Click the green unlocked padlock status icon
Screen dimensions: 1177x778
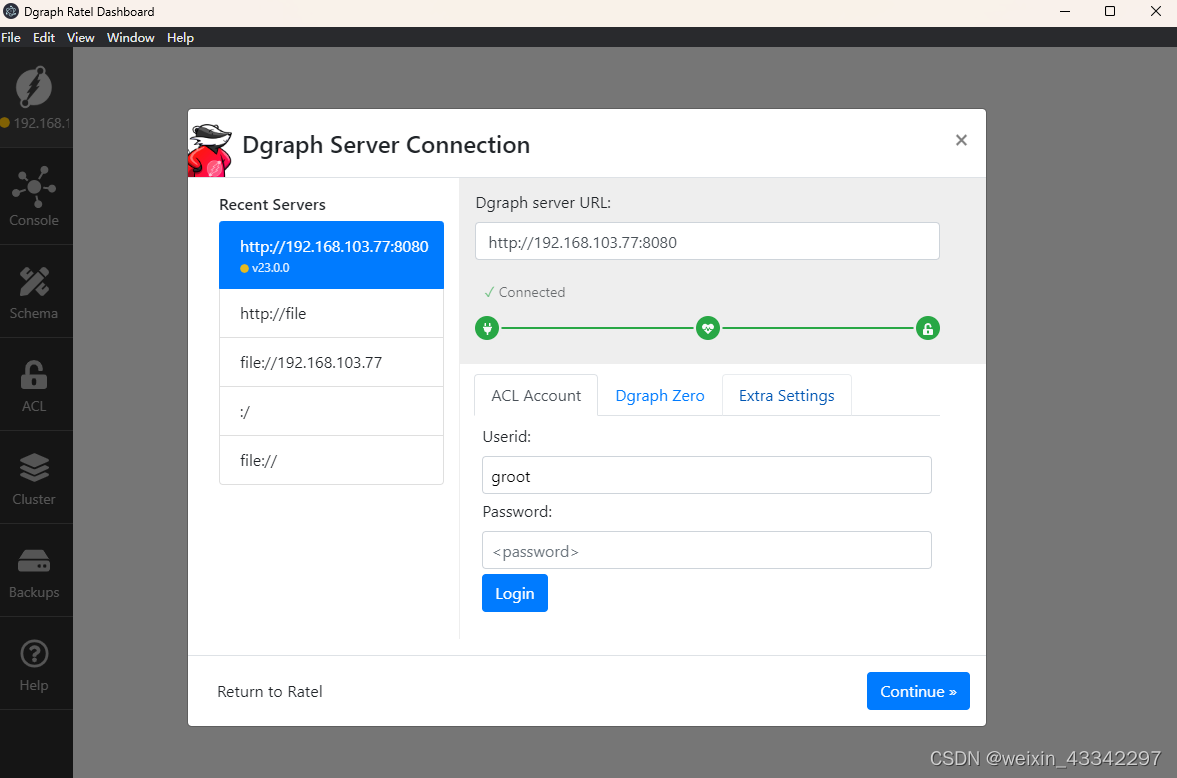927,327
